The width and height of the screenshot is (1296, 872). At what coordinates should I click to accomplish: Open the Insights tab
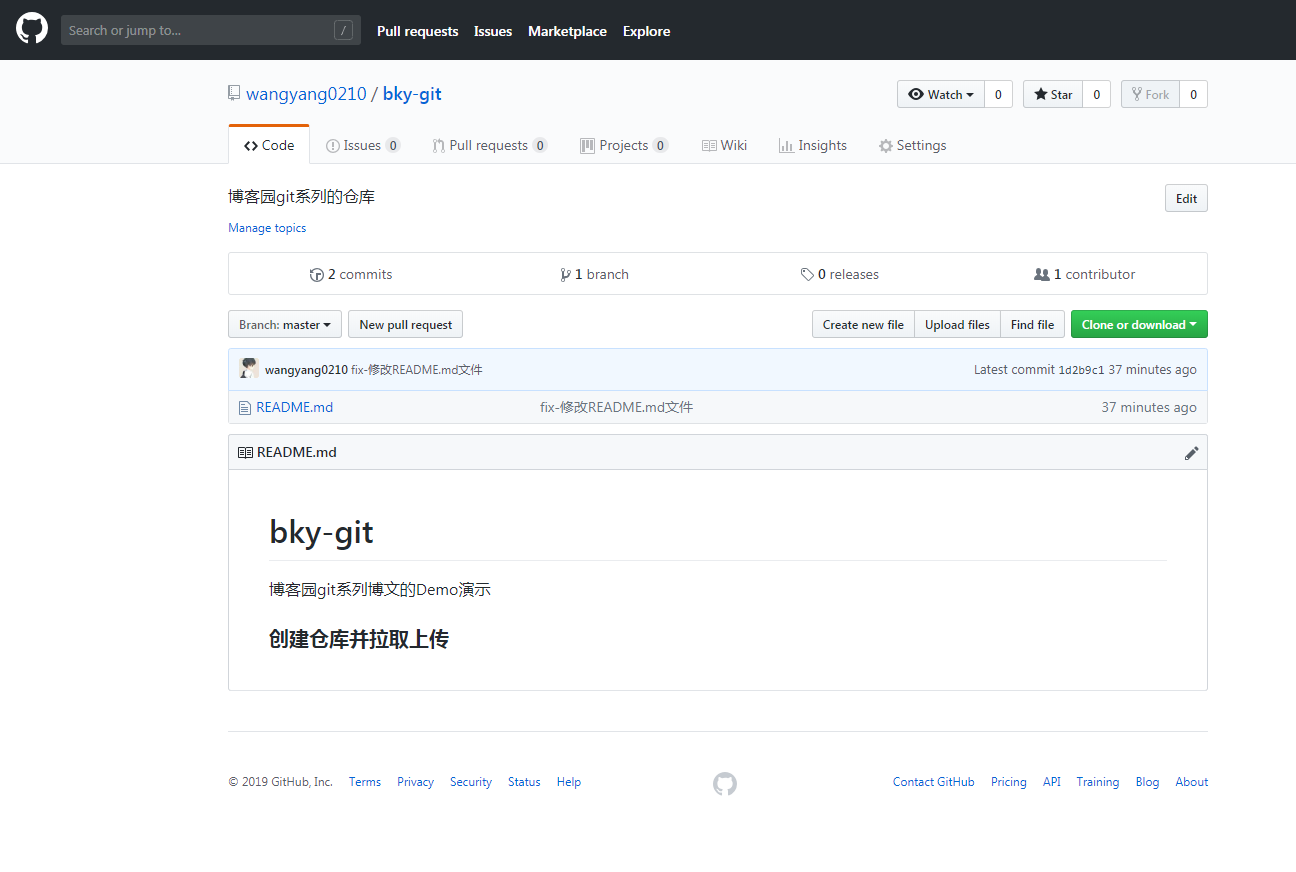(813, 145)
